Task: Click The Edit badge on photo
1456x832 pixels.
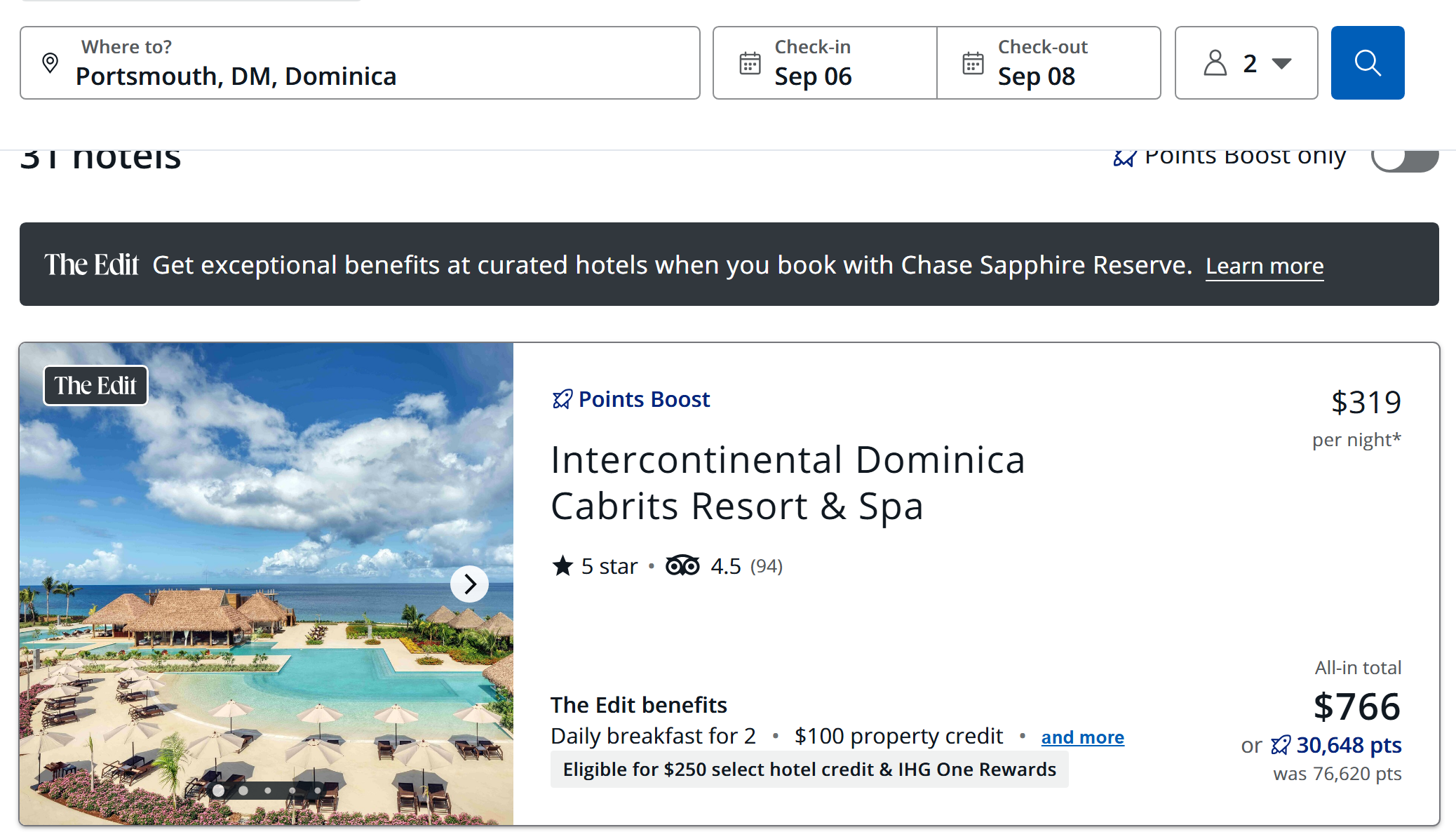Action: click(96, 386)
